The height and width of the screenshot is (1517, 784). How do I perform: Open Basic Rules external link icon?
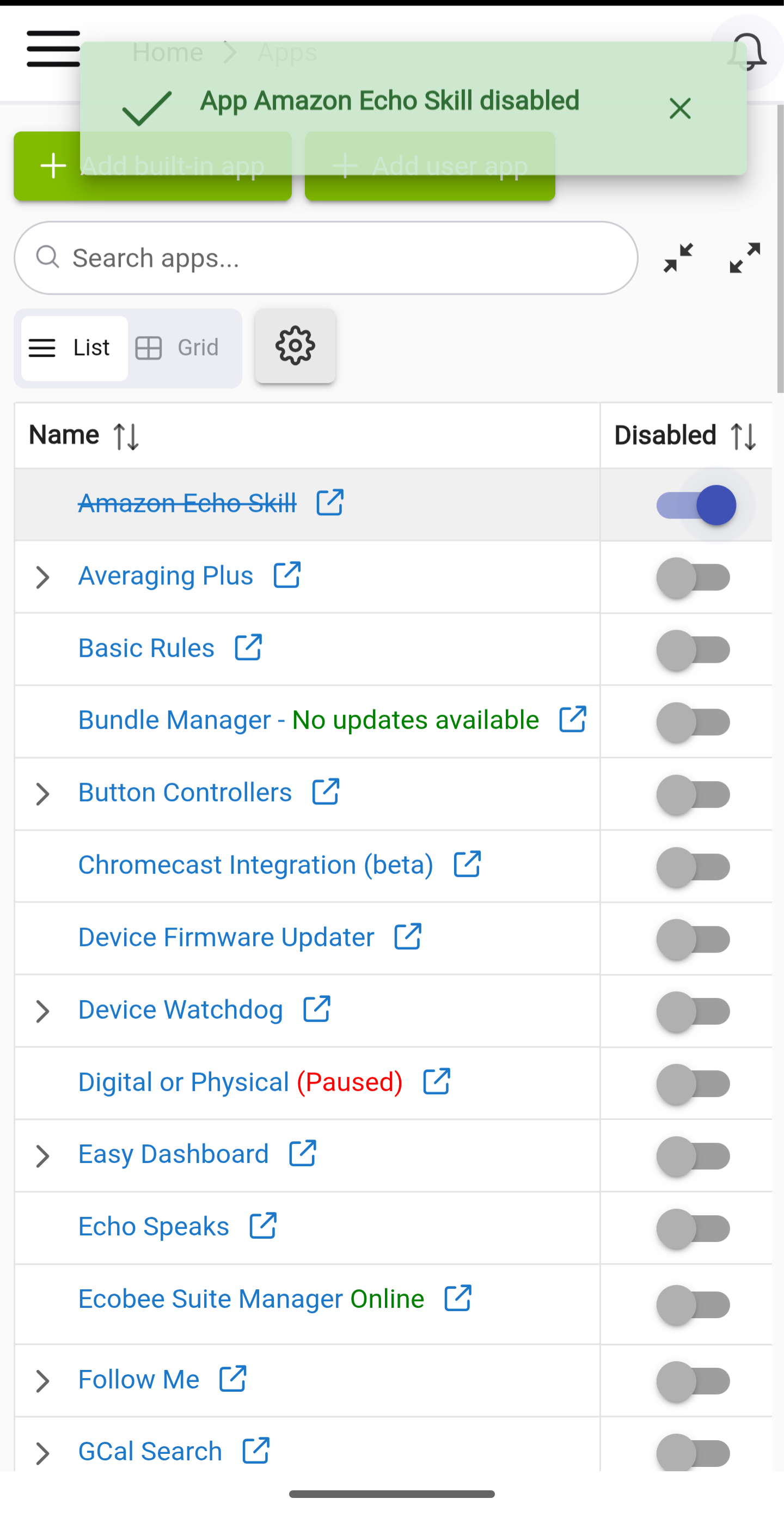click(248, 648)
